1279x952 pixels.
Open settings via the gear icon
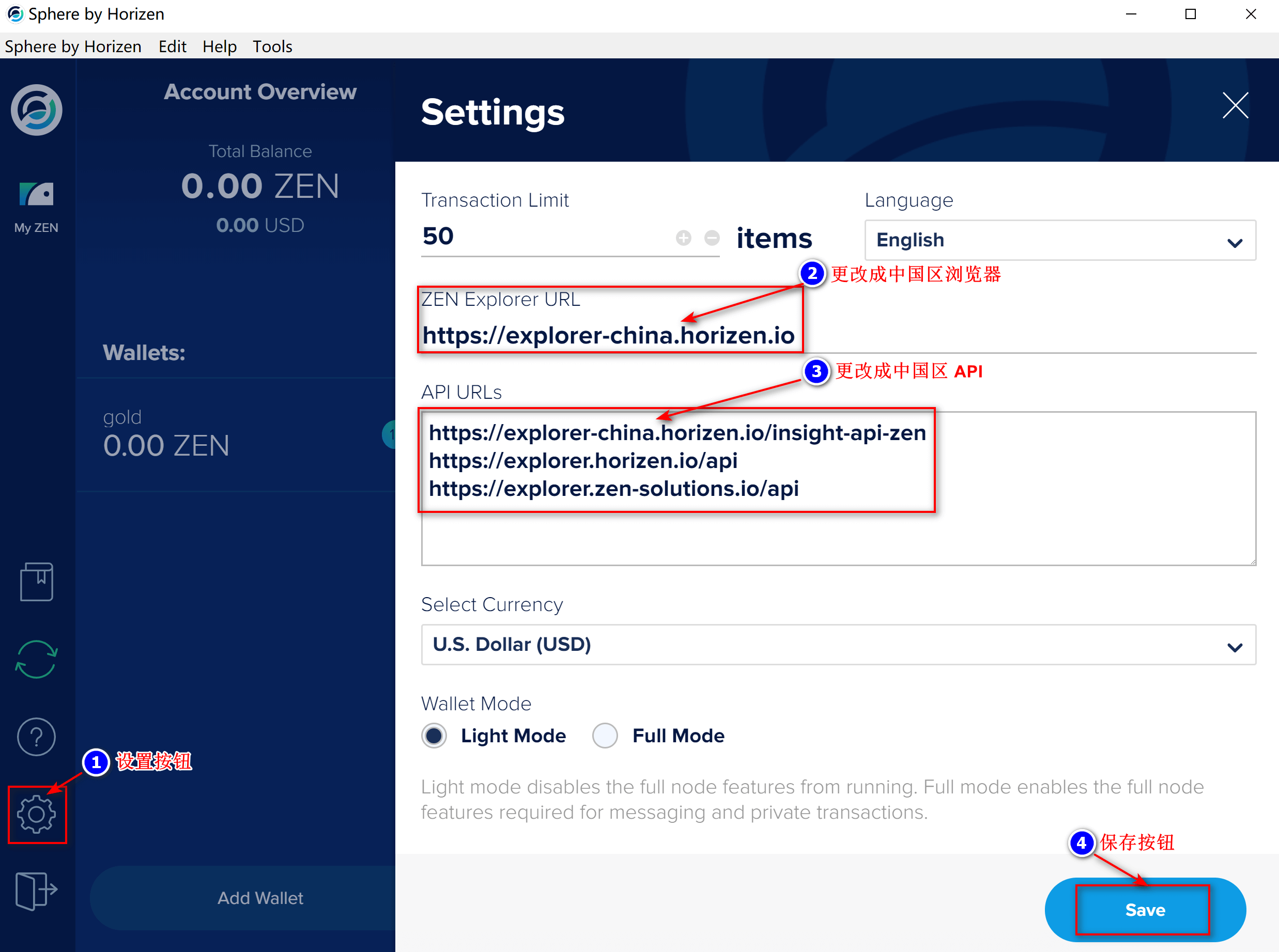(36, 814)
